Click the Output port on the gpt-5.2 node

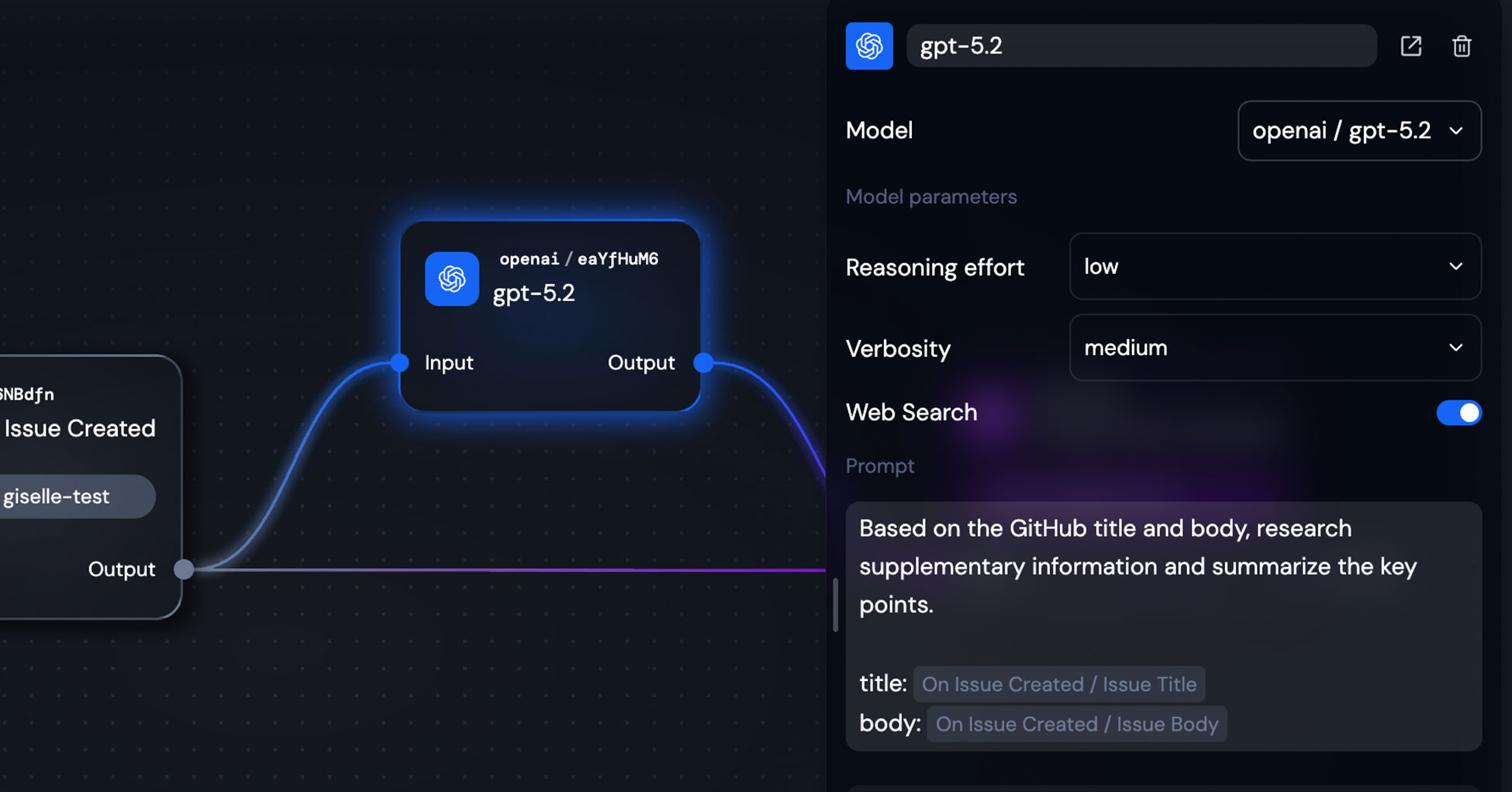click(x=702, y=362)
